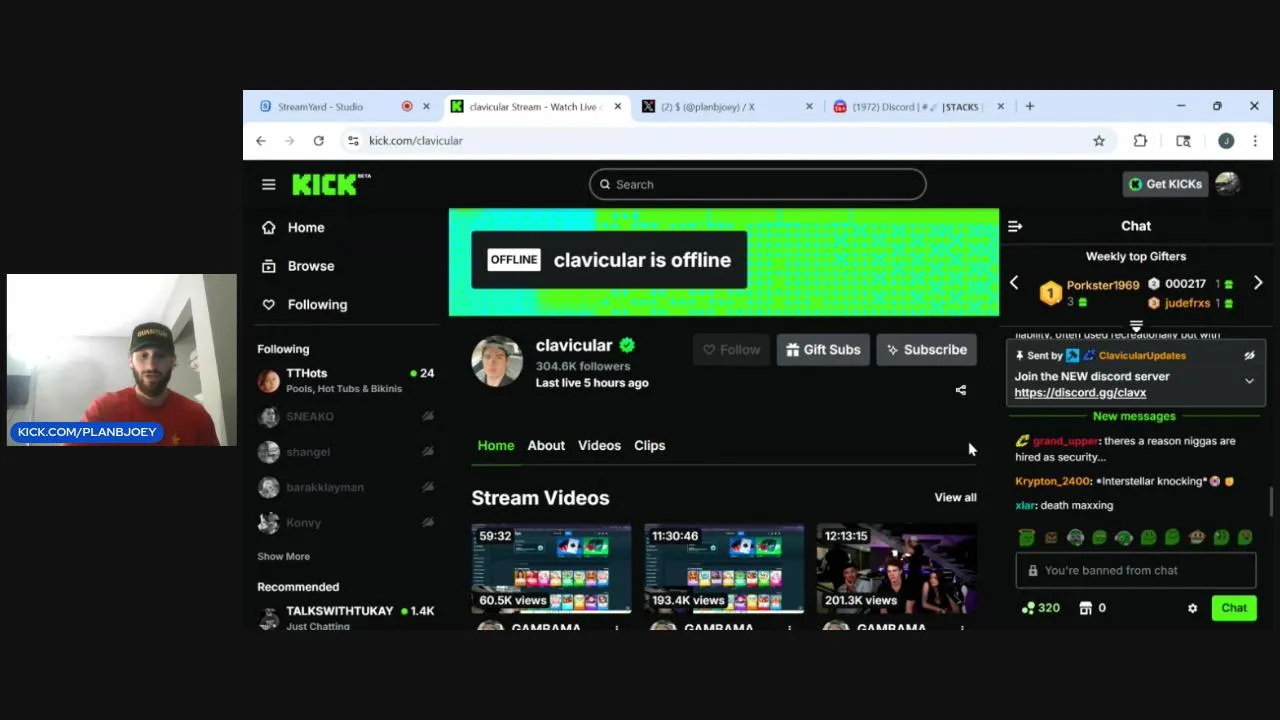
Task: Click the Get KICKs button
Action: click(x=1165, y=184)
